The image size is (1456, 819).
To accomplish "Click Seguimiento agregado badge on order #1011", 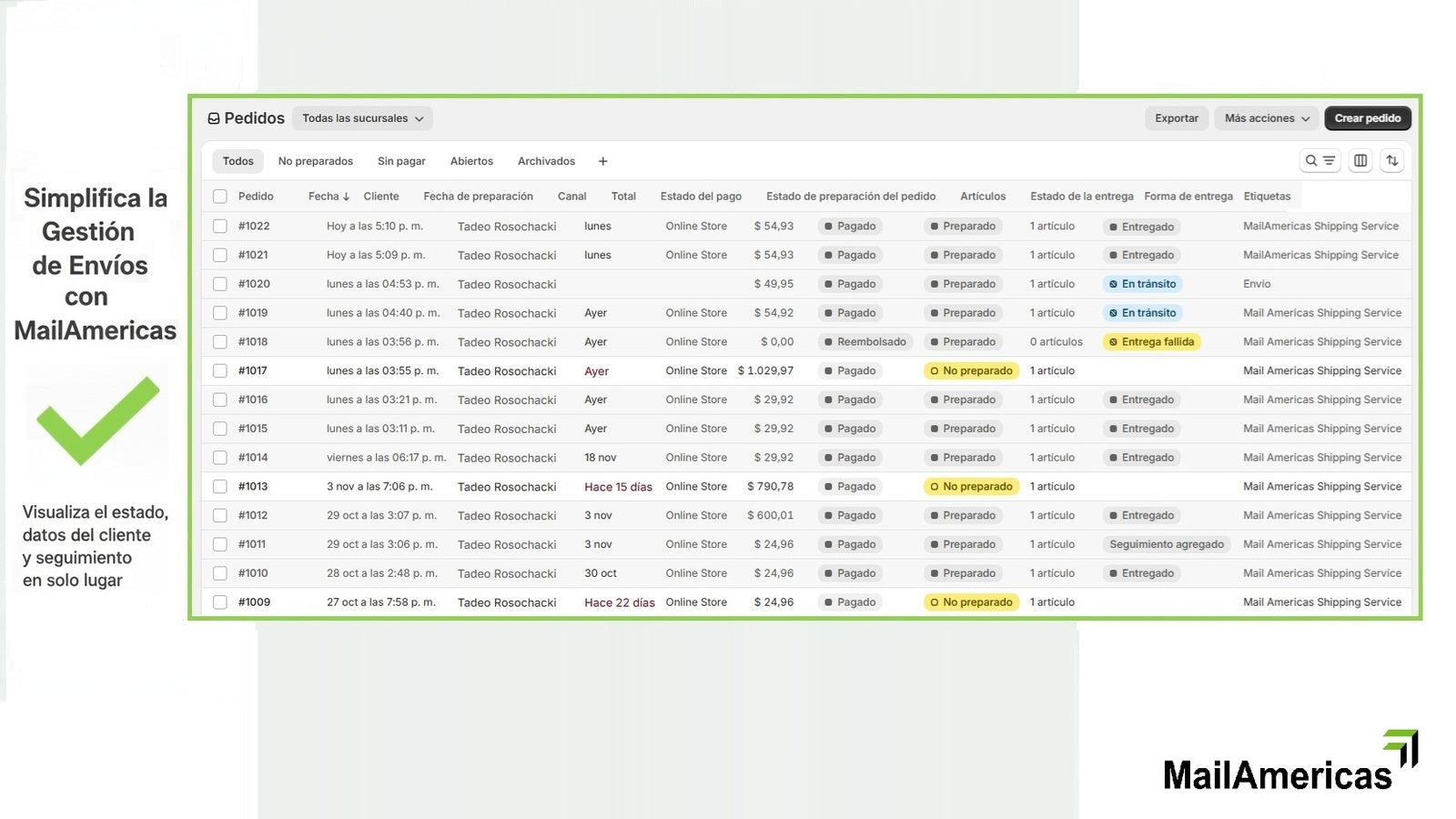I will coord(1166,544).
